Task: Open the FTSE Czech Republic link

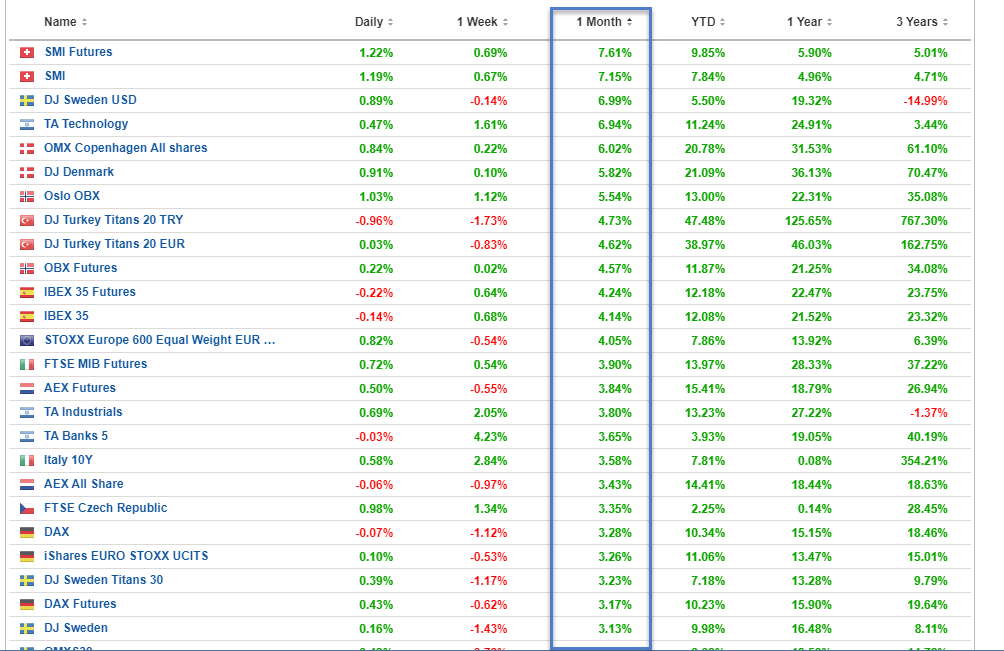Action: (x=105, y=508)
